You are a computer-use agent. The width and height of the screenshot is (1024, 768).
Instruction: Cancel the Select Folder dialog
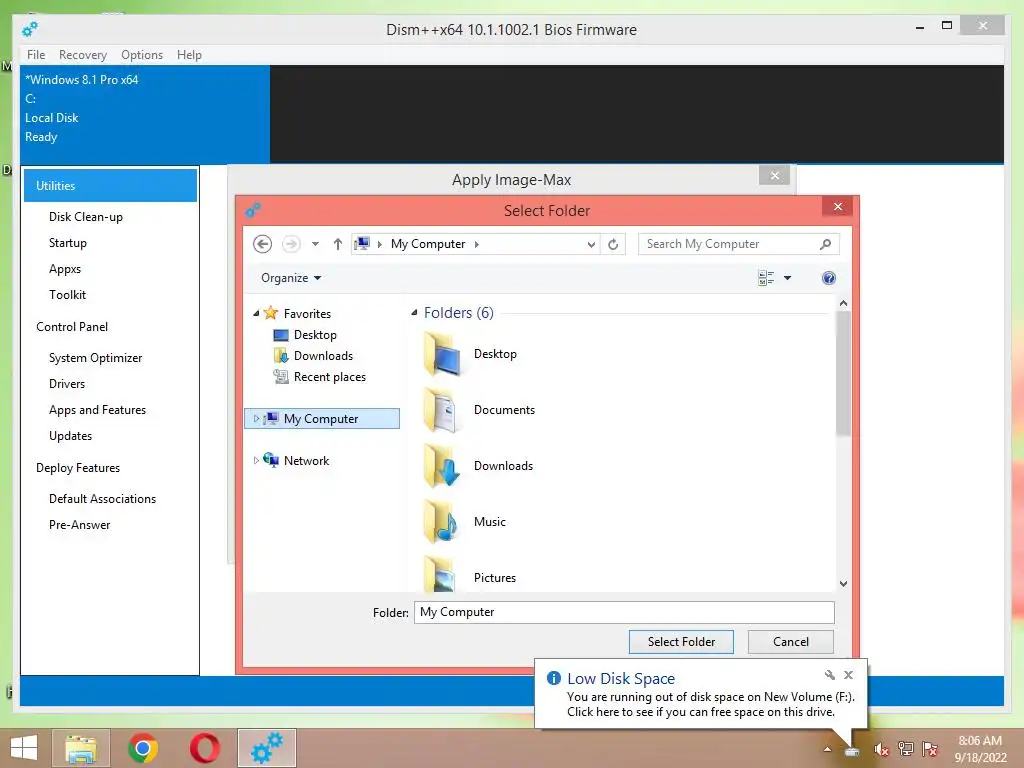click(x=791, y=642)
